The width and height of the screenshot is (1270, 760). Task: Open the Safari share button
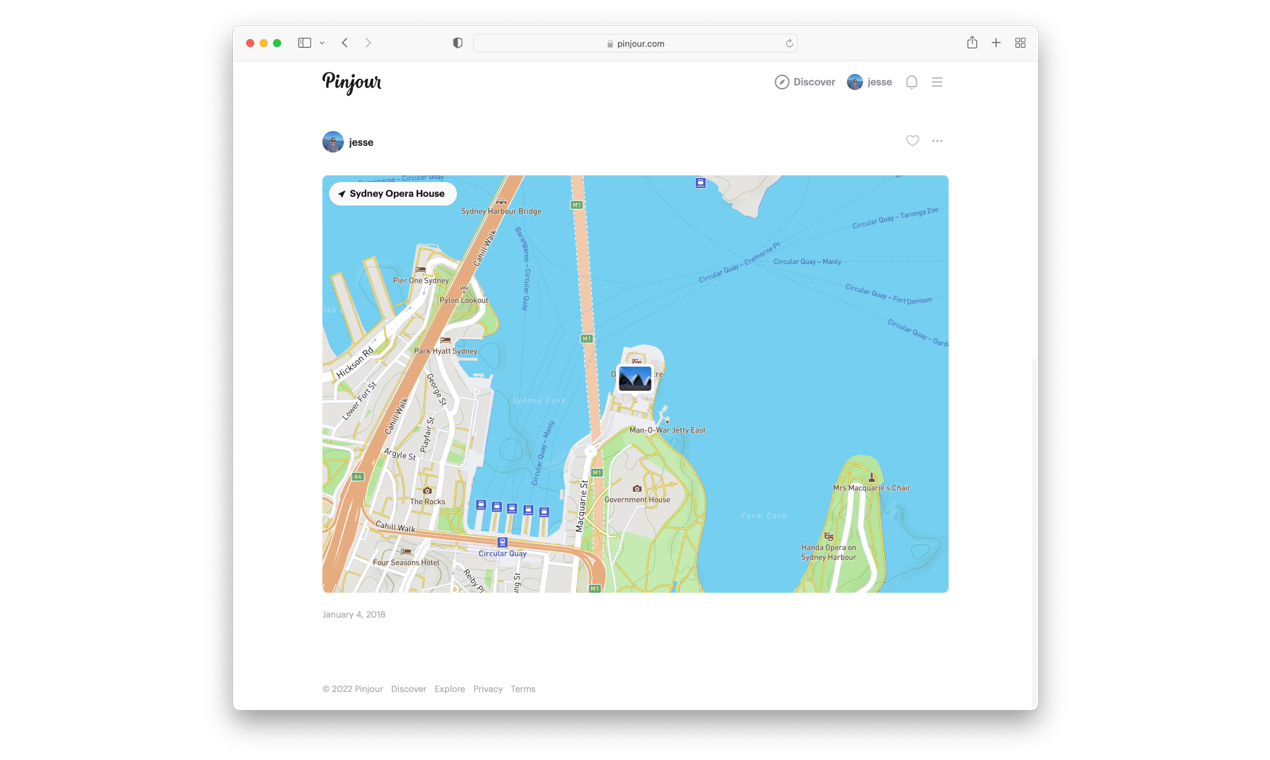pyautogui.click(x=972, y=42)
